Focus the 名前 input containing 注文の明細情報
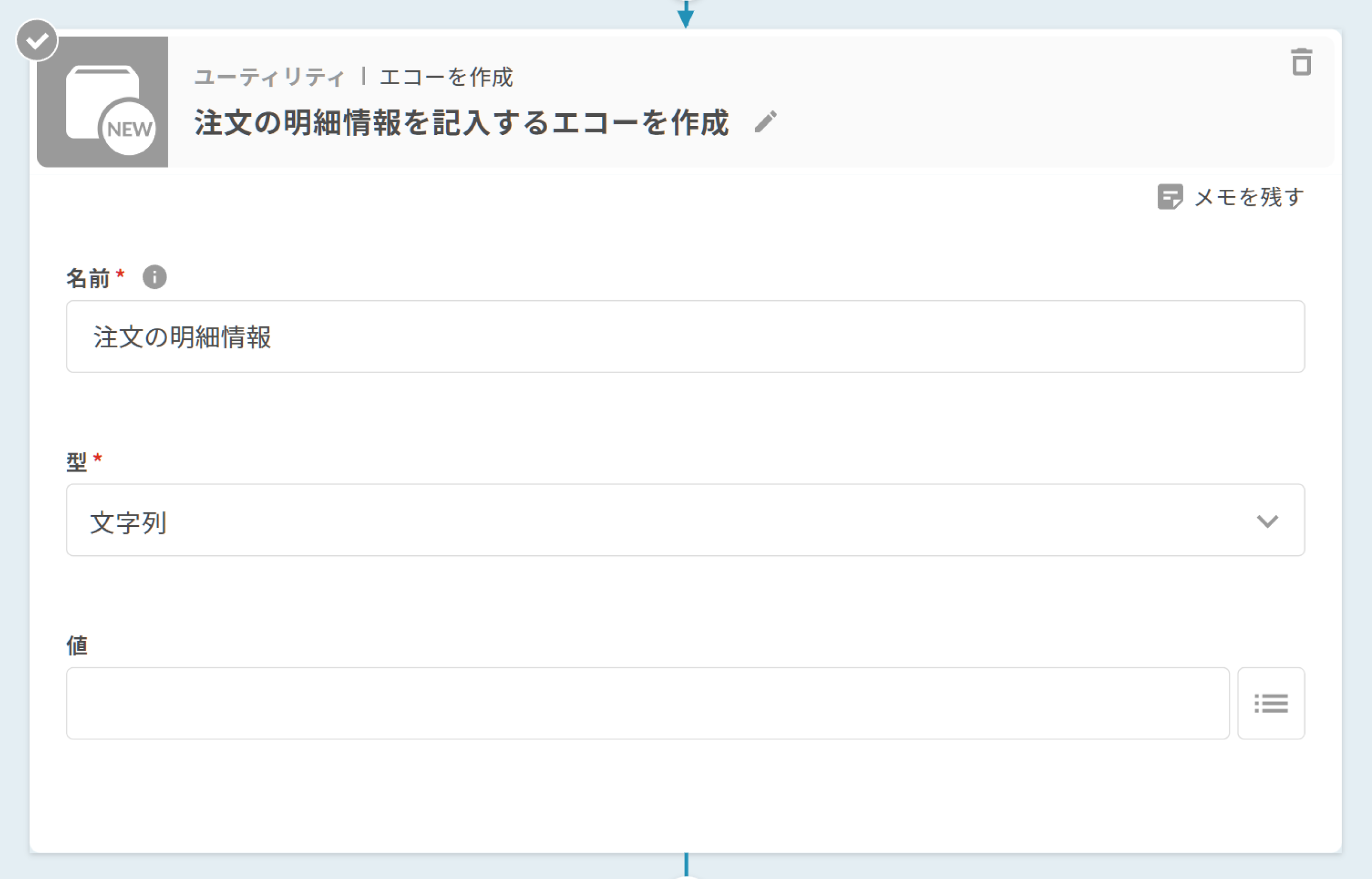The width and height of the screenshot is (1372, 879). [x=685, y=337]
